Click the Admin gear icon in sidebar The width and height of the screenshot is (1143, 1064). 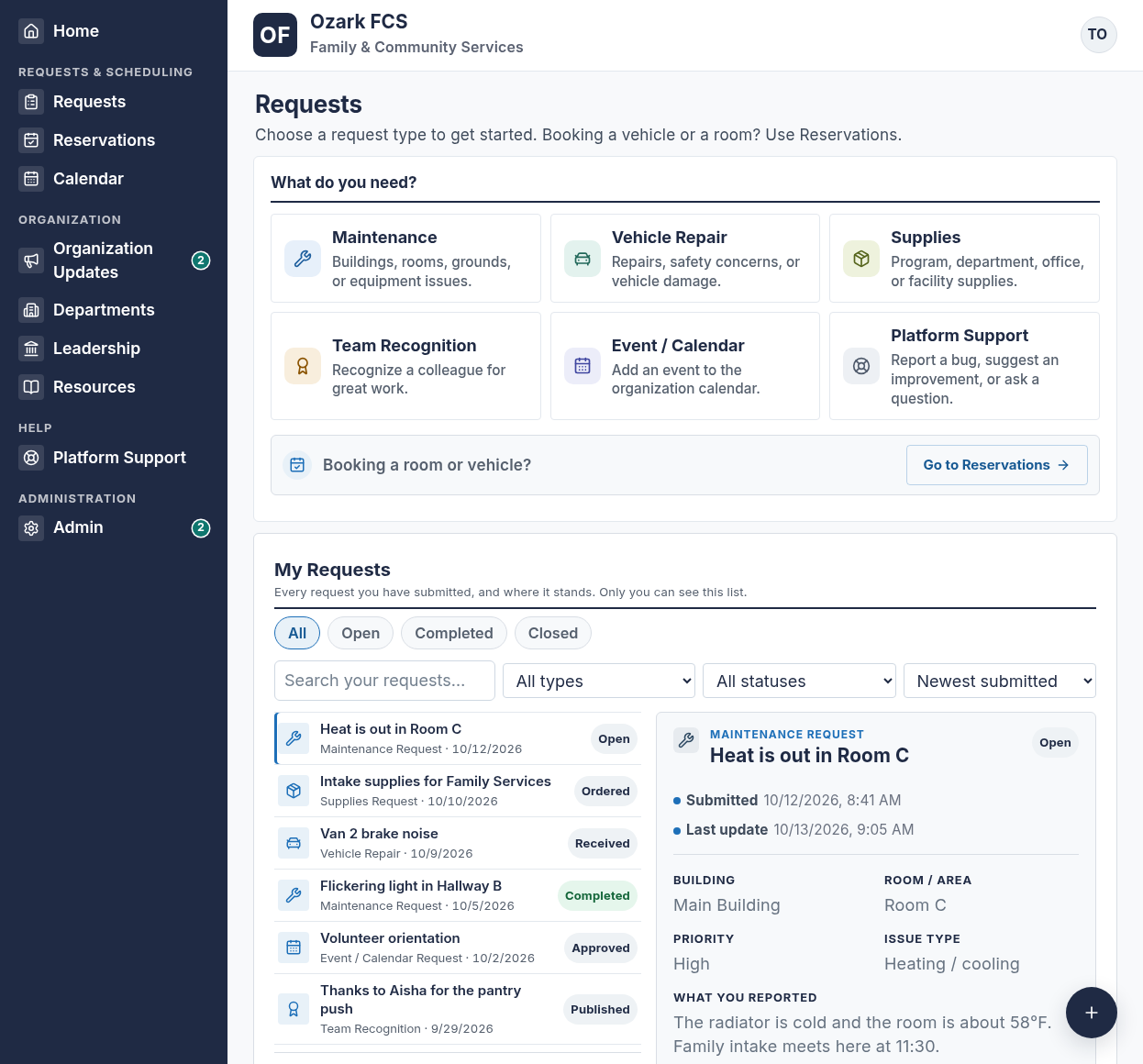pyautogui.click(x=31, y=528)
